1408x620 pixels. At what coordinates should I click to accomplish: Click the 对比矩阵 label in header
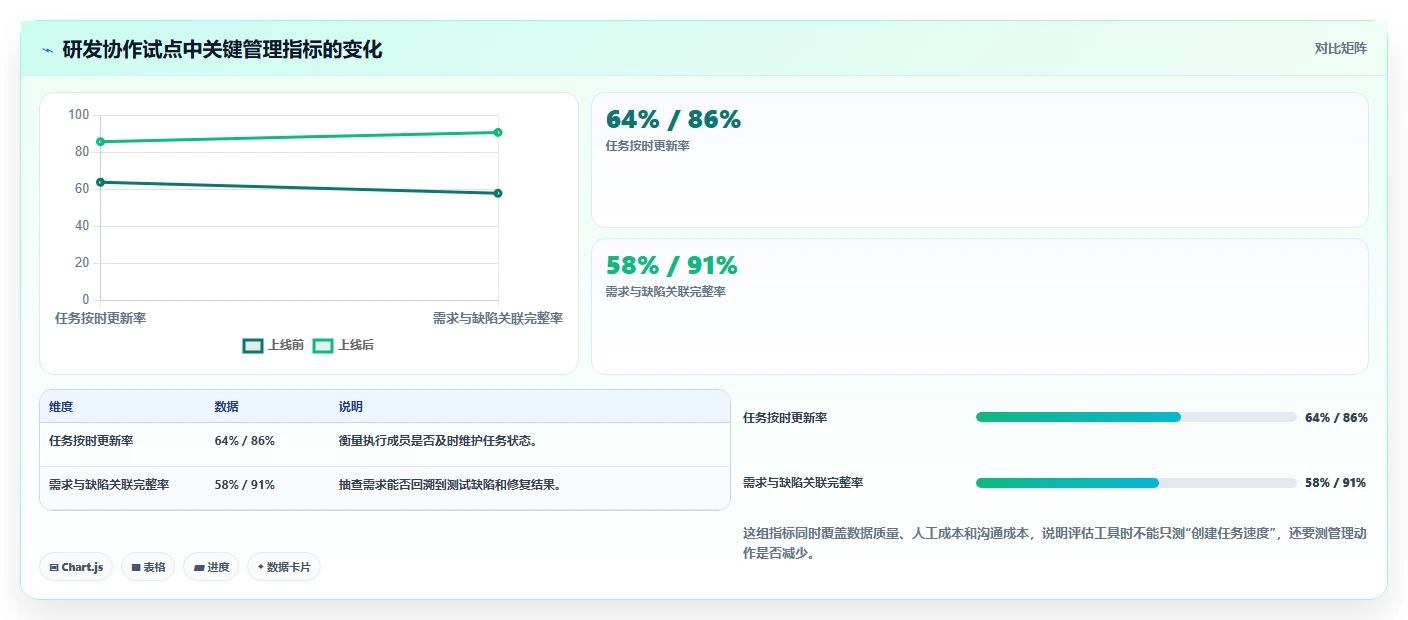(1340, 48)
